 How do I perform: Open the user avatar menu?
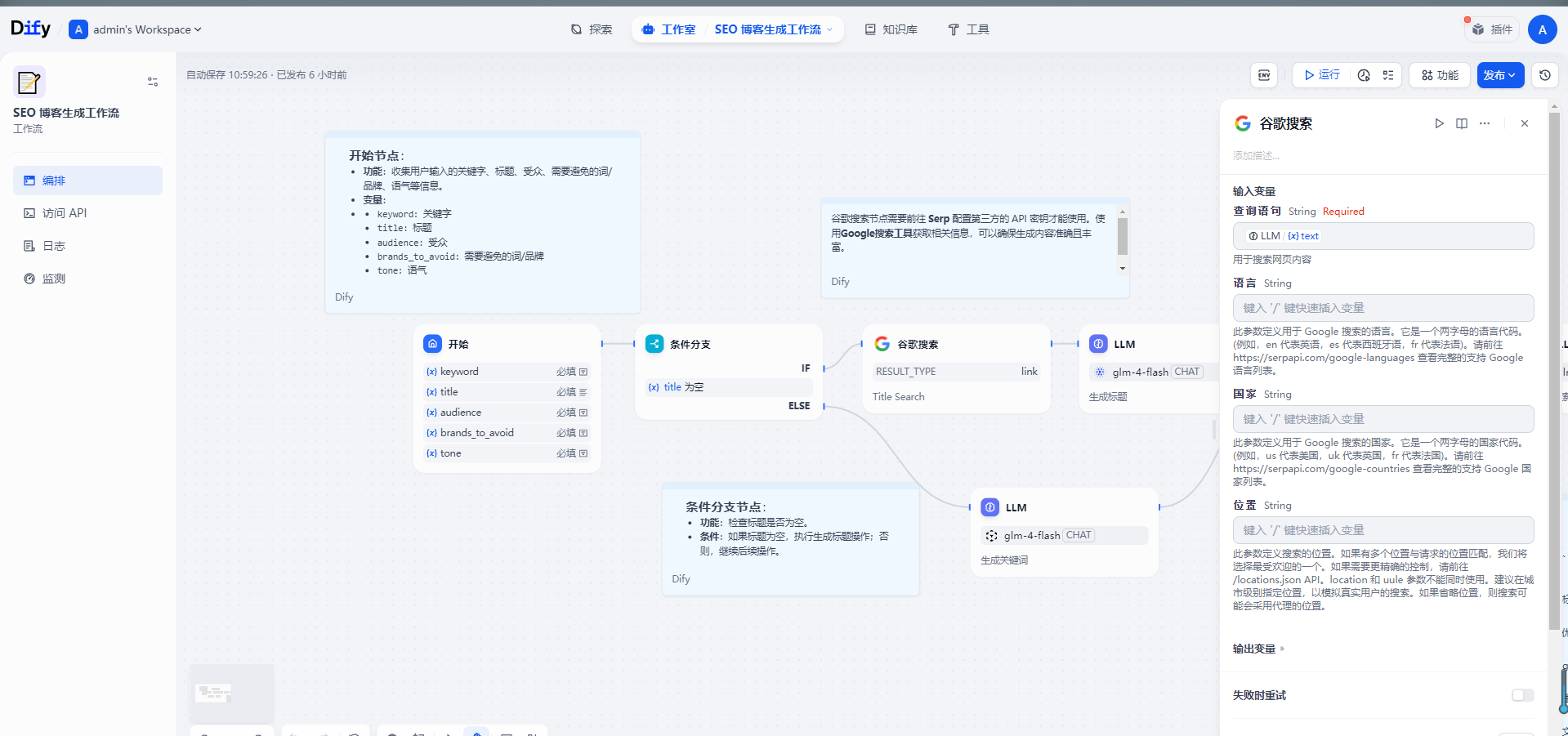click(x=1542, y=29)
